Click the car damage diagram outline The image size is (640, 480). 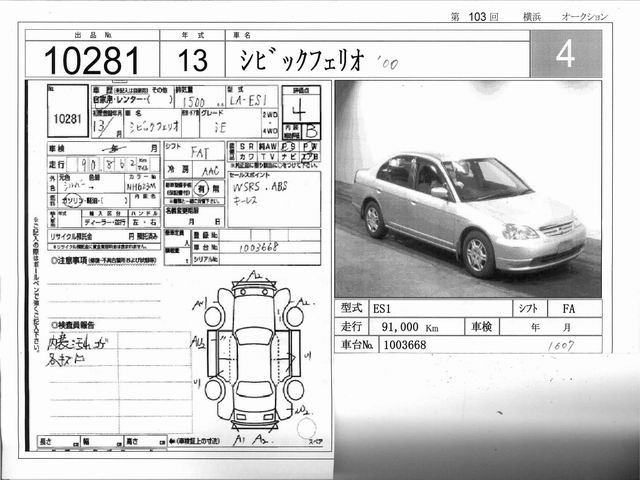click(254, 357)
